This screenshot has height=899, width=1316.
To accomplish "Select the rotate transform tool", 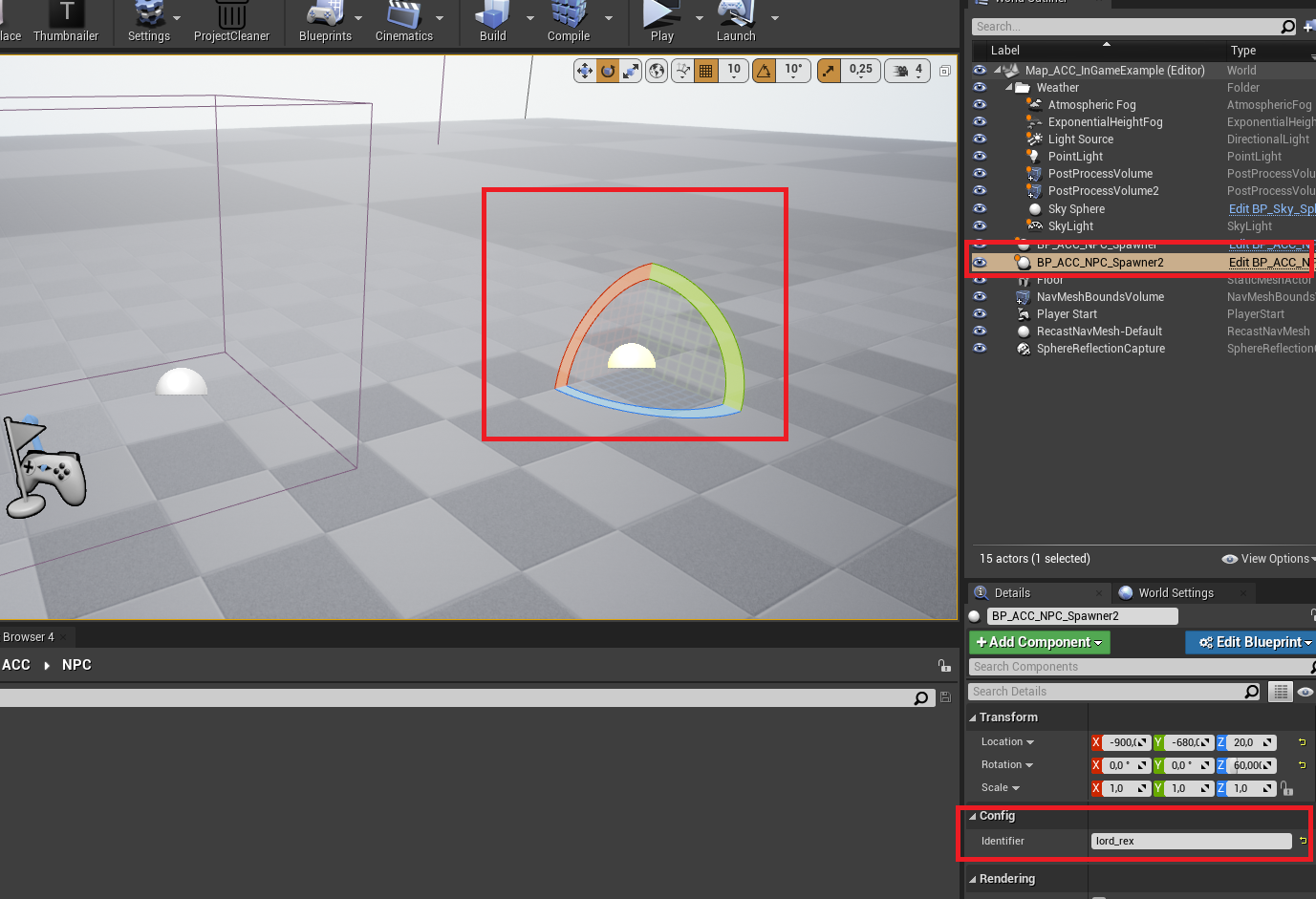I will point(607,70).
